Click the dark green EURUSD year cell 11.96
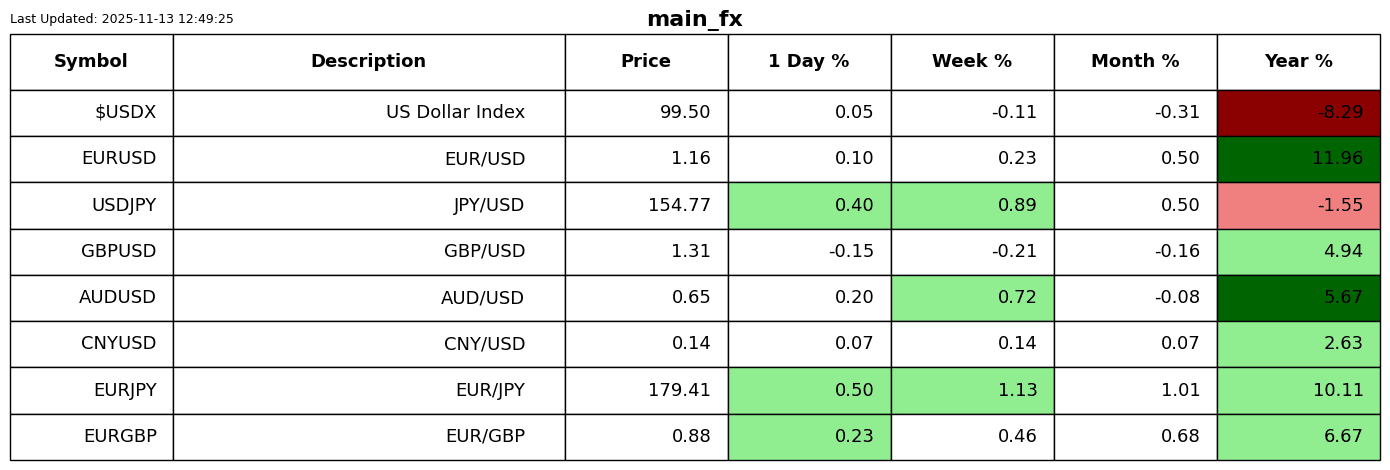 pyautogui.click(x=1298, y=159)
